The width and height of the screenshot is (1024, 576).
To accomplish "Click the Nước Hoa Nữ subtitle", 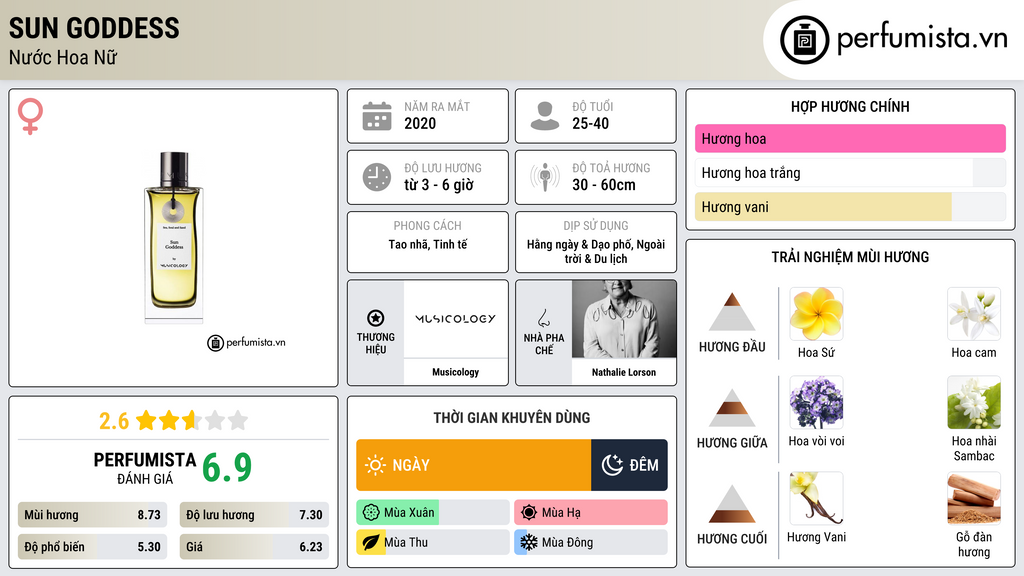I will 63,57.
